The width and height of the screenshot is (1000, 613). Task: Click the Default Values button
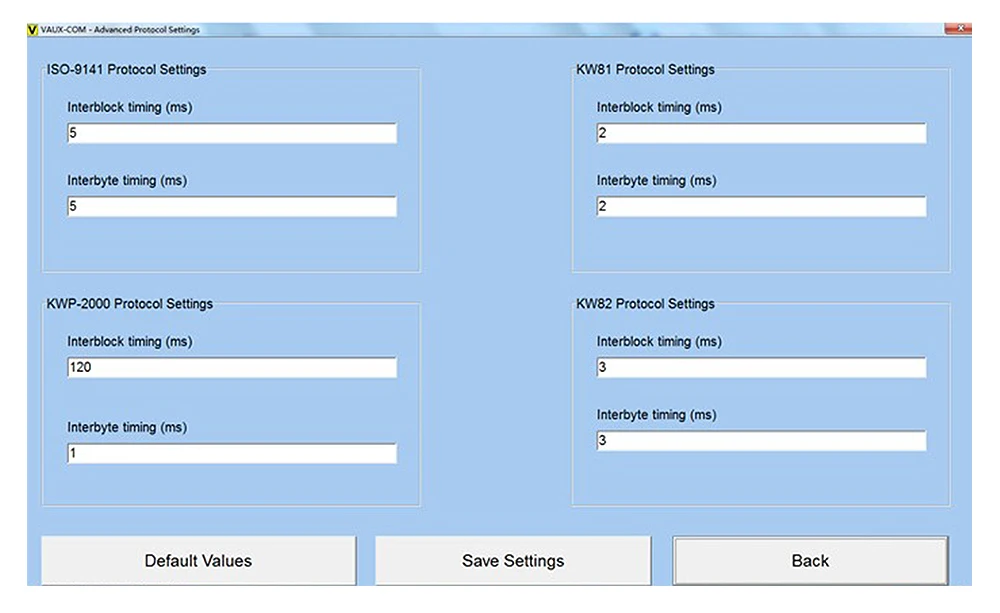point(198,561)
